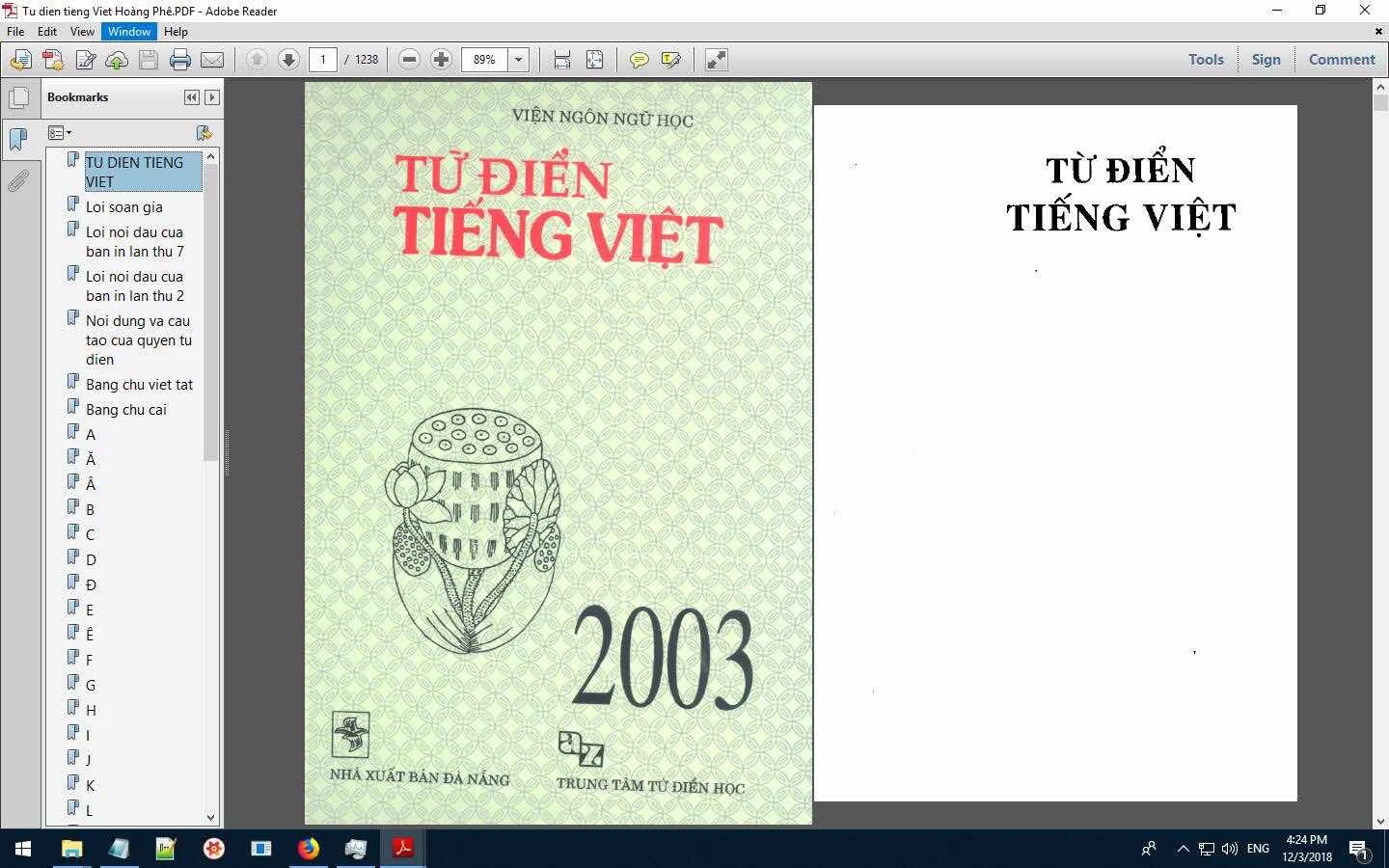Click the Open file toolbar icon
The height and width of the screenshot is (868, 1389).
click(x=20, y=60)
